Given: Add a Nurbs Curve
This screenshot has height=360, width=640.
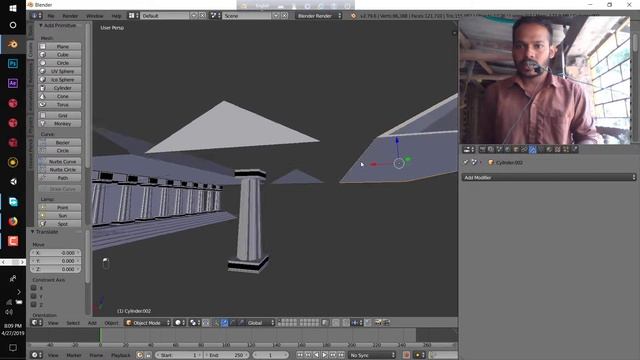Looking at the screenshot, I should (x=60, y=162).
